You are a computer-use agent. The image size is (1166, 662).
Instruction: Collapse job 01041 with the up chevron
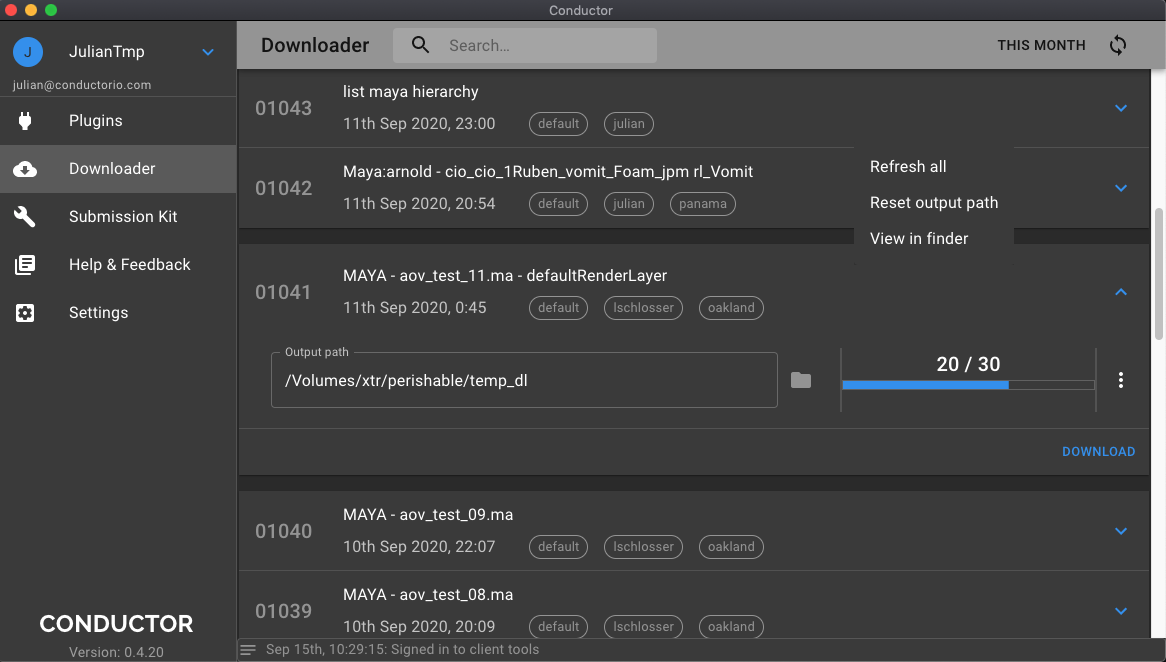point(1121,292)
